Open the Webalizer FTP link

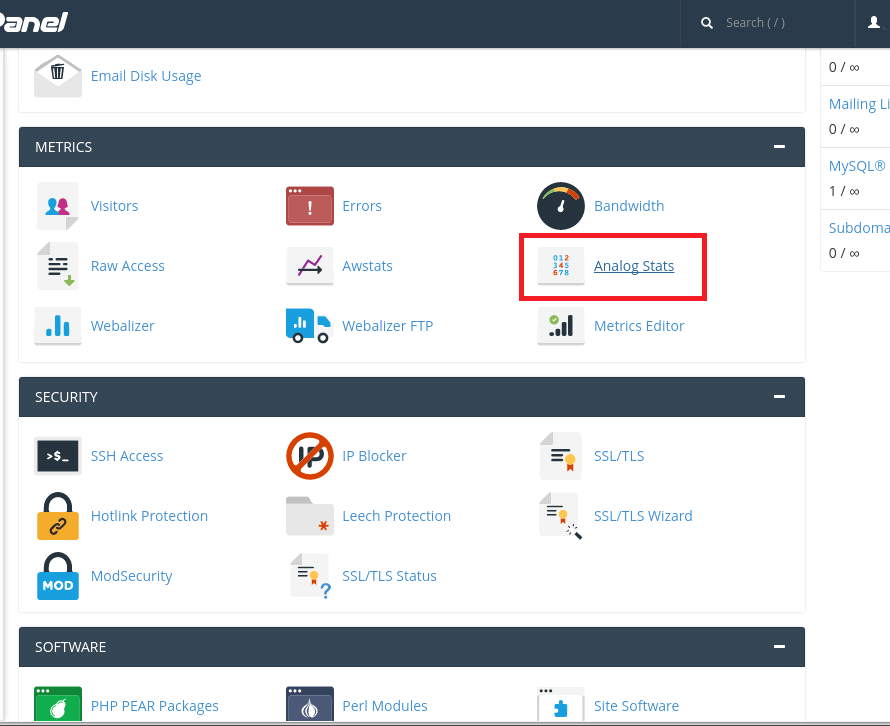coord(388,326)
